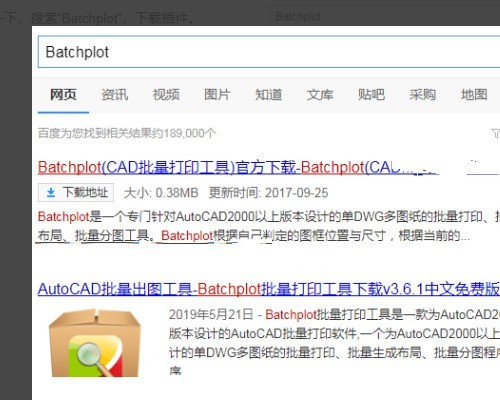The image size is (500, 400).
Task: Click the search filter funnel icon
Action: (496, 133)
